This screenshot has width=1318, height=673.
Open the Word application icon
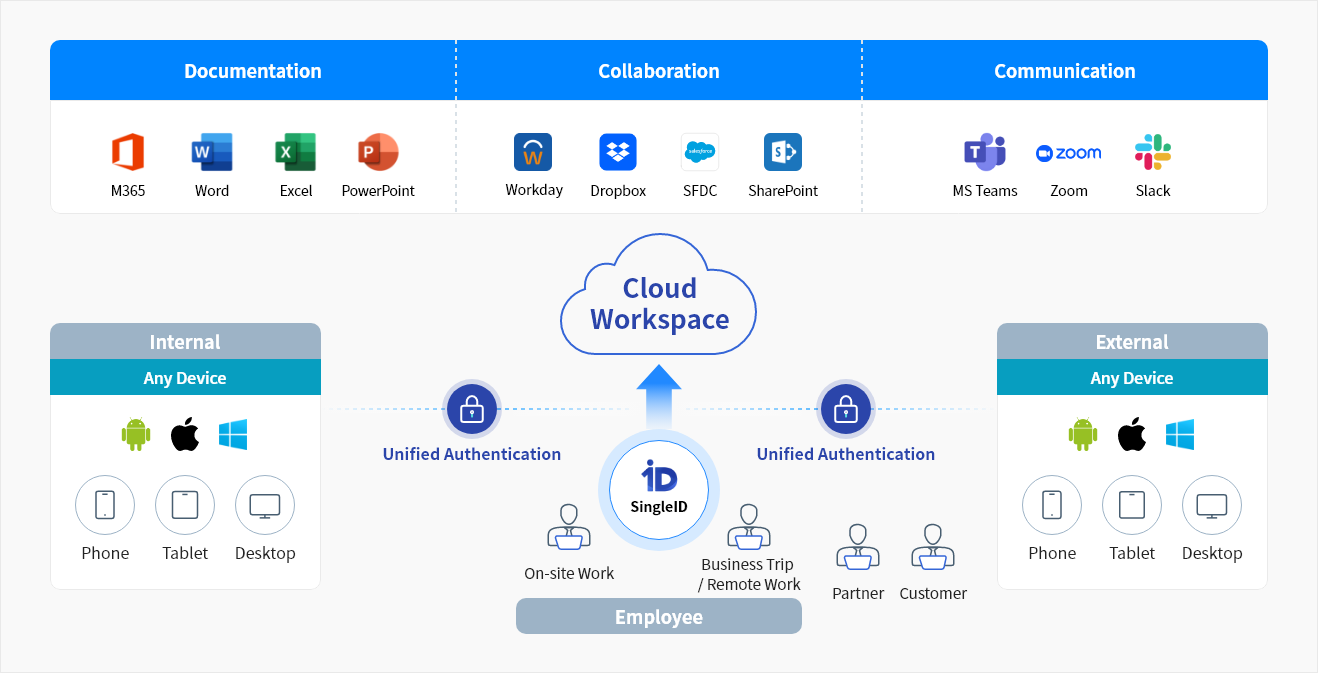[x=212, y=152]
